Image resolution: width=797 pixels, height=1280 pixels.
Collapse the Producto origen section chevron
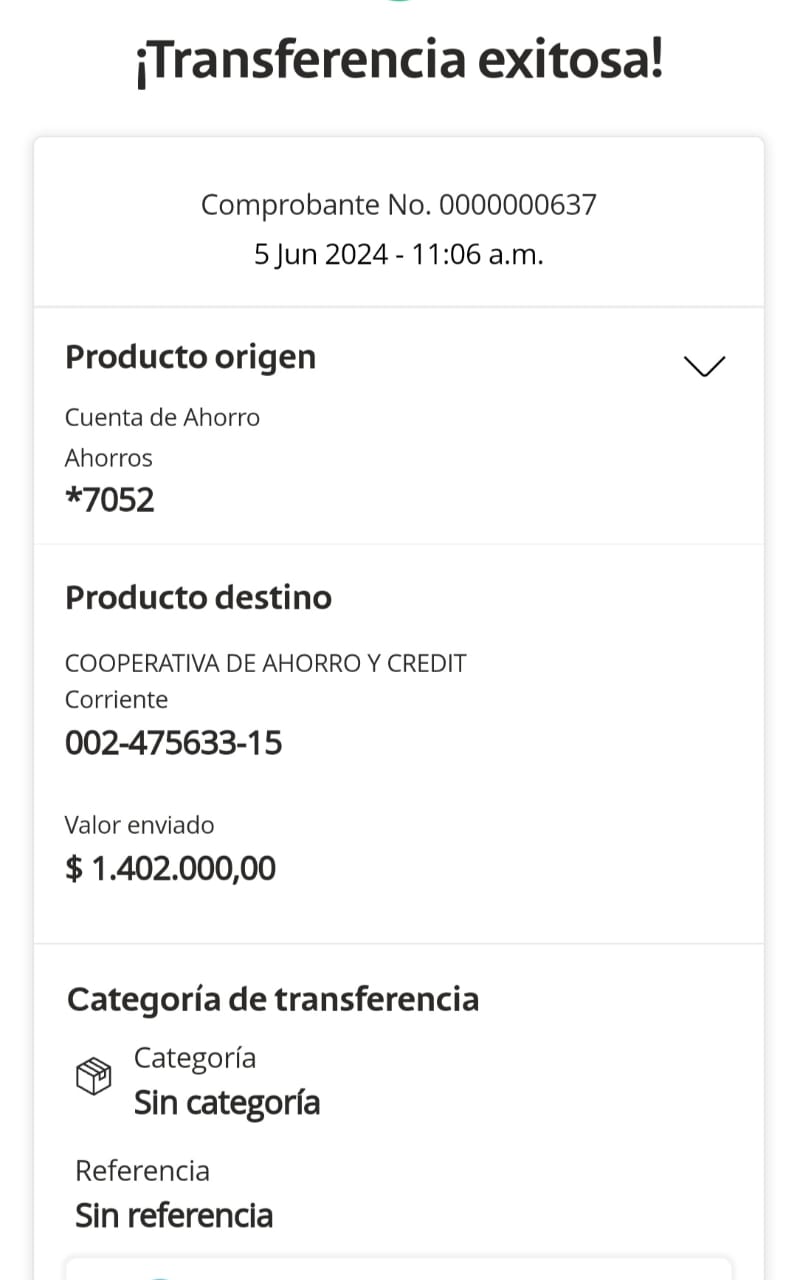click(x=704, y=366)
